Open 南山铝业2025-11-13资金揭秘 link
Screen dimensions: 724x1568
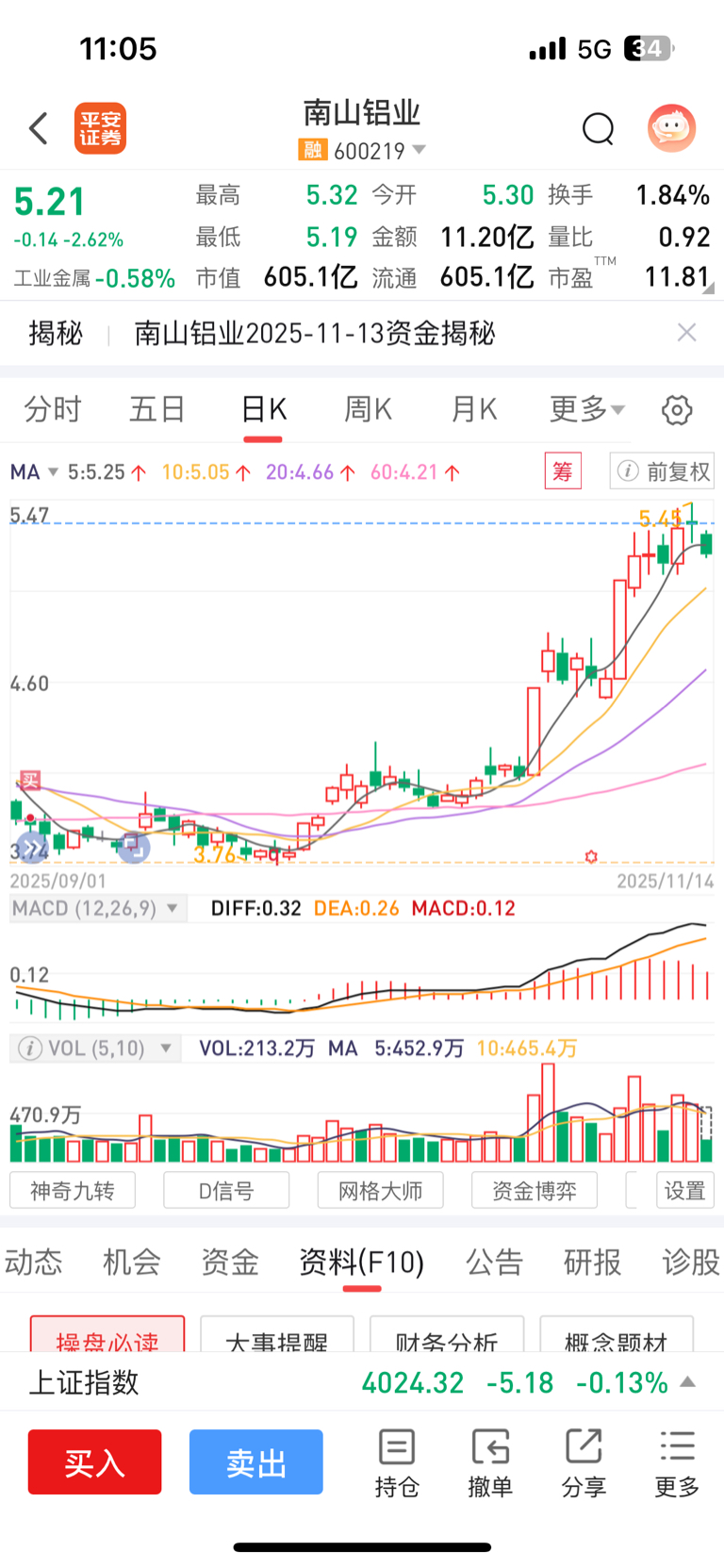(315, 333)
